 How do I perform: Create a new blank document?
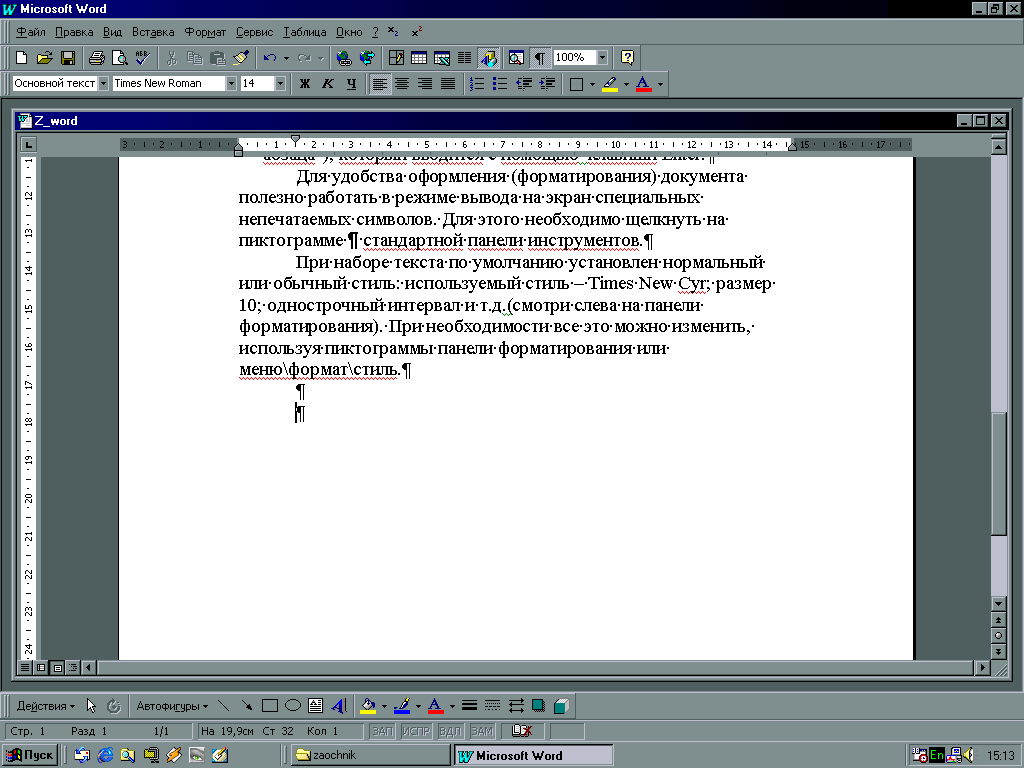(21, 58)
